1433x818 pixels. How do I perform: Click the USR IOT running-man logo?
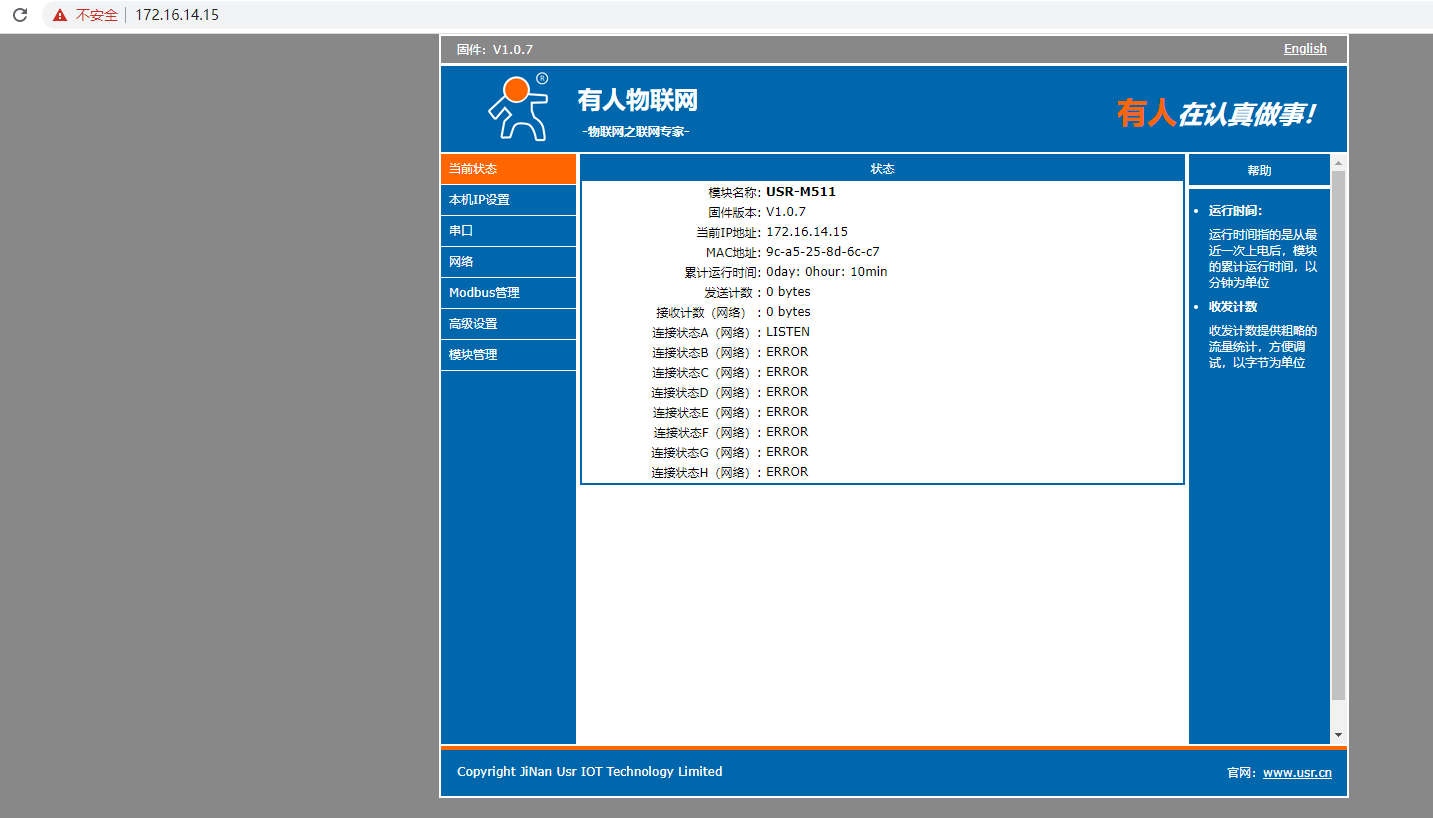517,108
